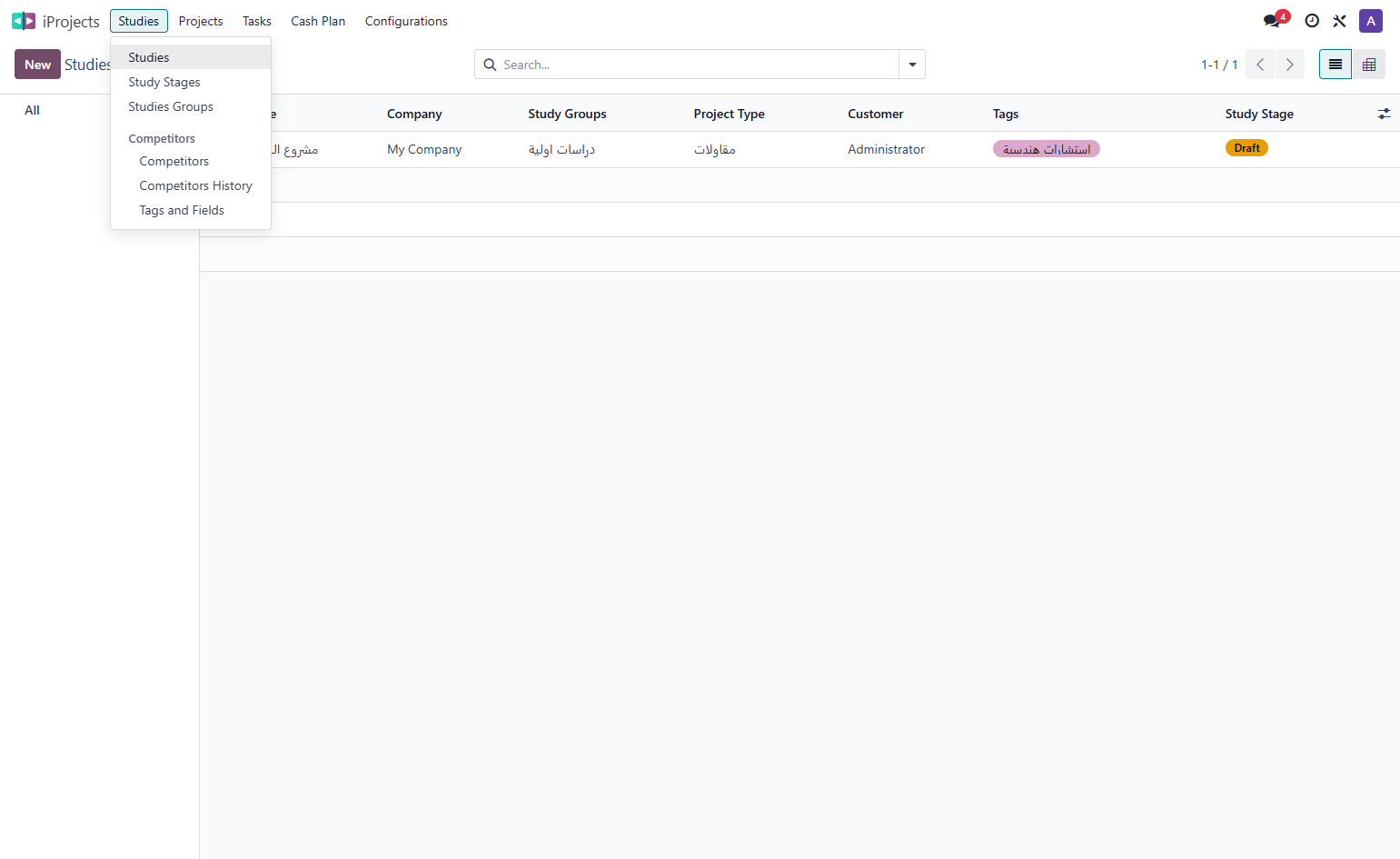Go to next page of records
This screenshot has width=1400, height=859.
click(x=1289, y=65)
